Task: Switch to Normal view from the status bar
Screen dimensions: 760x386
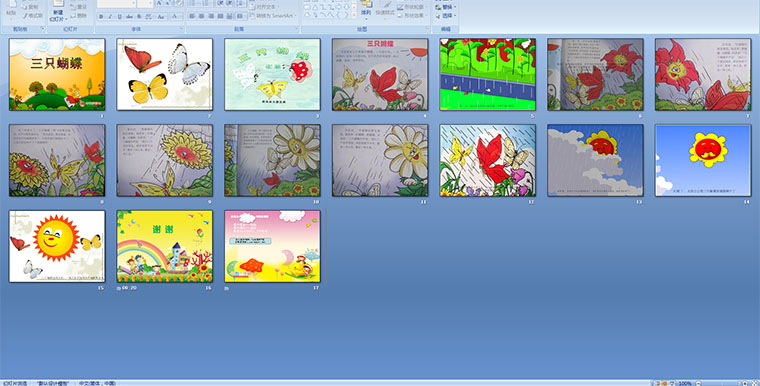Action: point(657,384)
